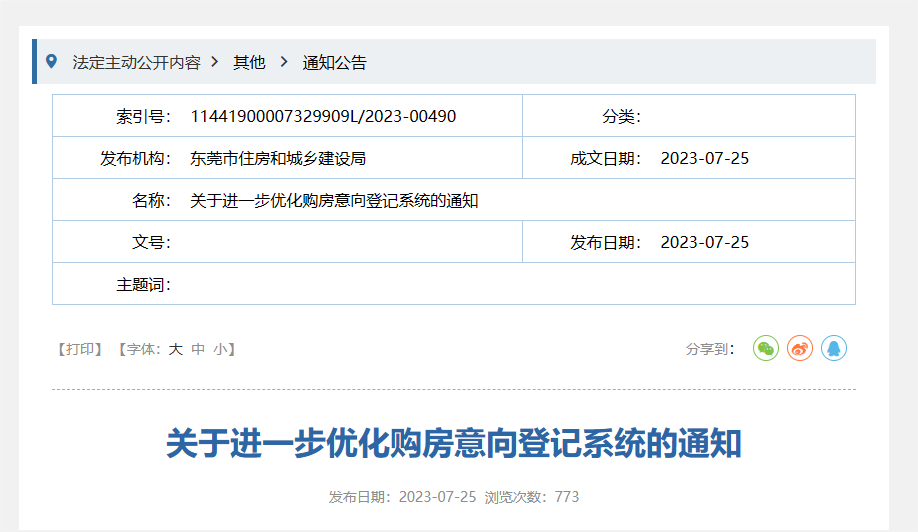
Task: Share the notice to WeChat
Action: (x=766, y=348)
